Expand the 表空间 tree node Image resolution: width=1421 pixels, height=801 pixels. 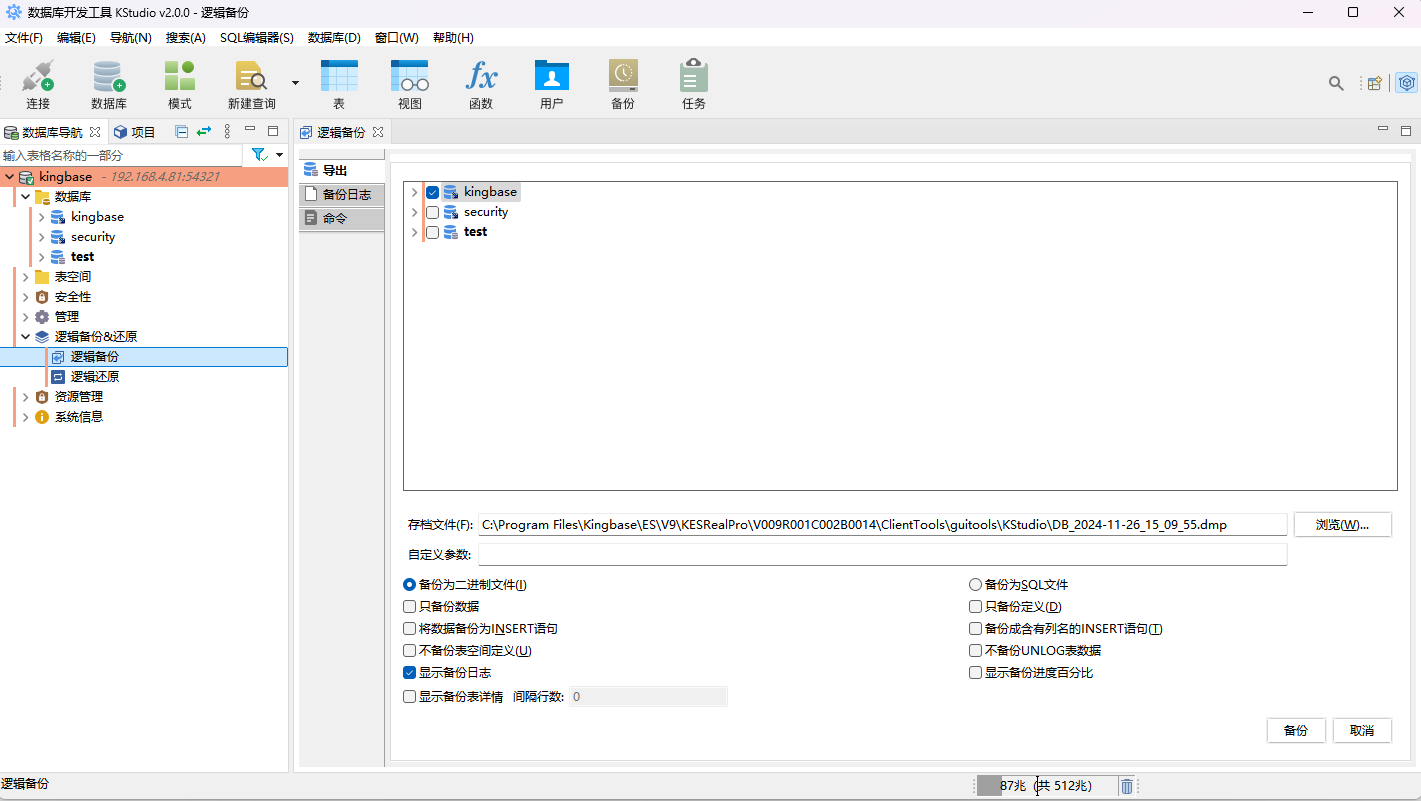[25, 277]
